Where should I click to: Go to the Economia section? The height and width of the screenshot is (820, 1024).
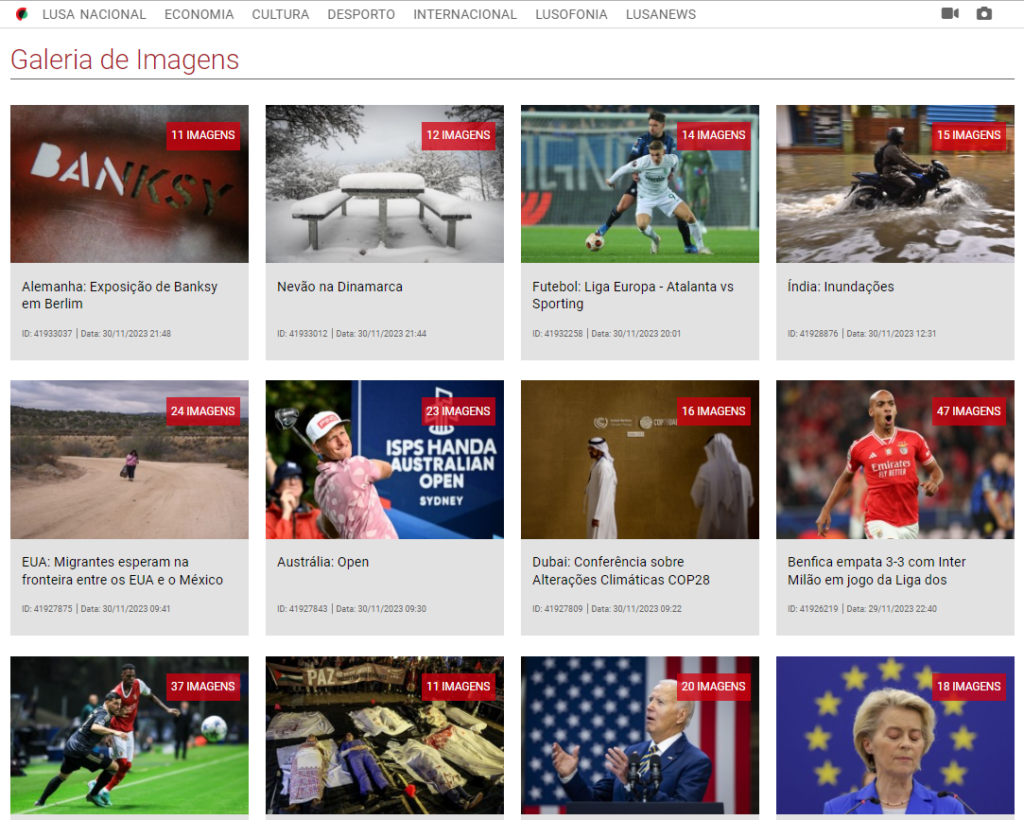(199, 14)
